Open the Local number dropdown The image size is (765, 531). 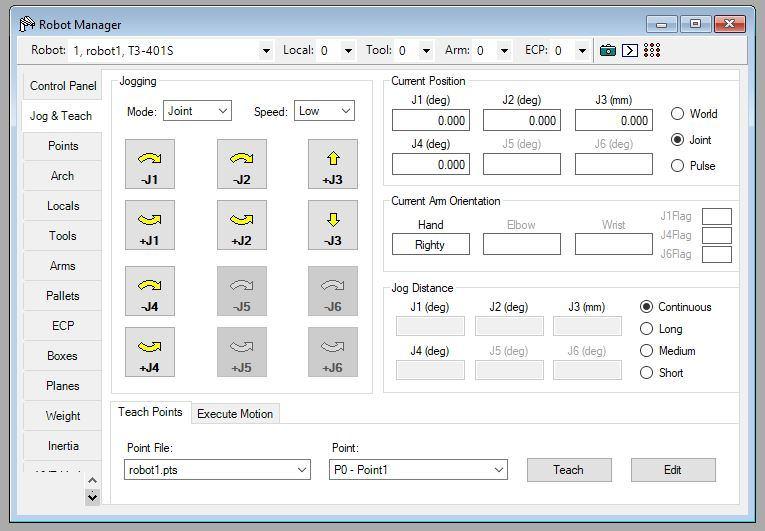point(348,50)
